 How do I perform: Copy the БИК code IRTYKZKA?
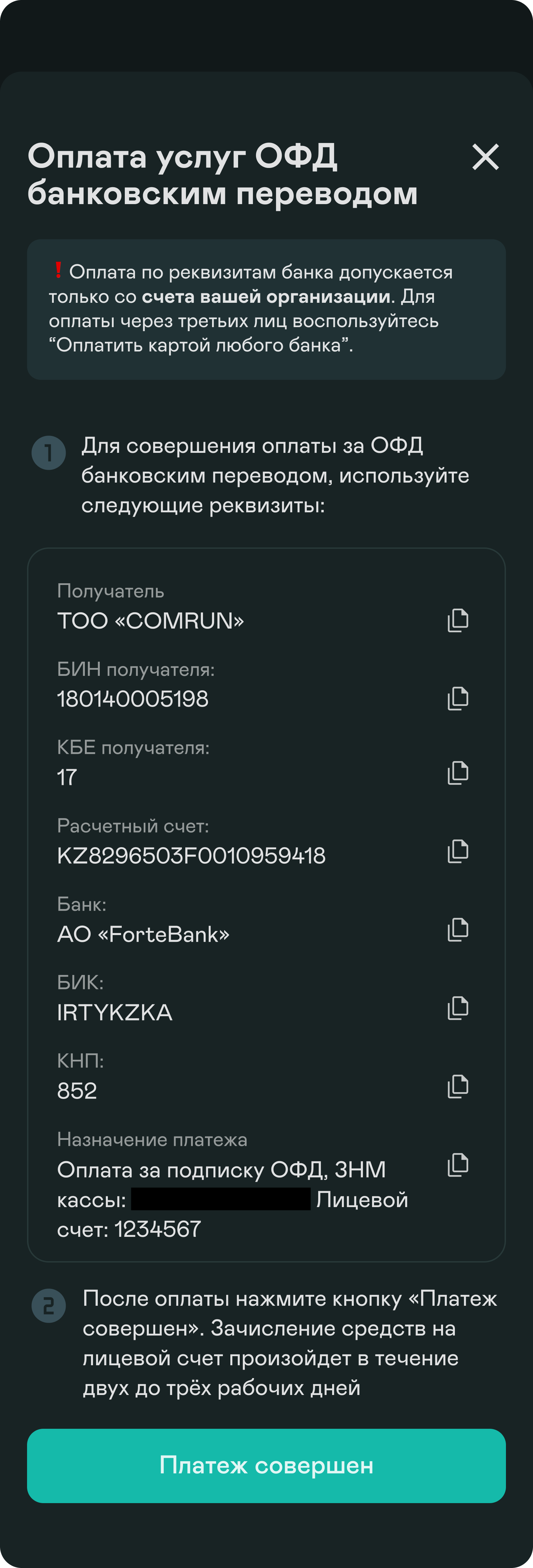458,1007
